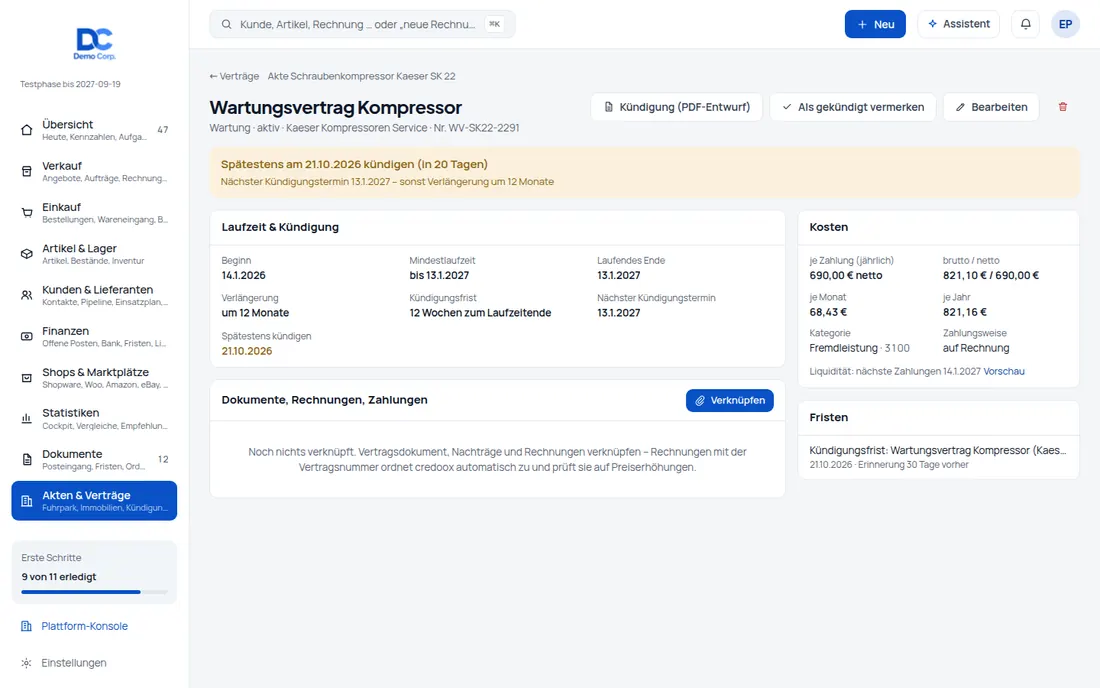Click the Verkauf sidebar icon
The image size is (1100, 688).
pos(27,171)
